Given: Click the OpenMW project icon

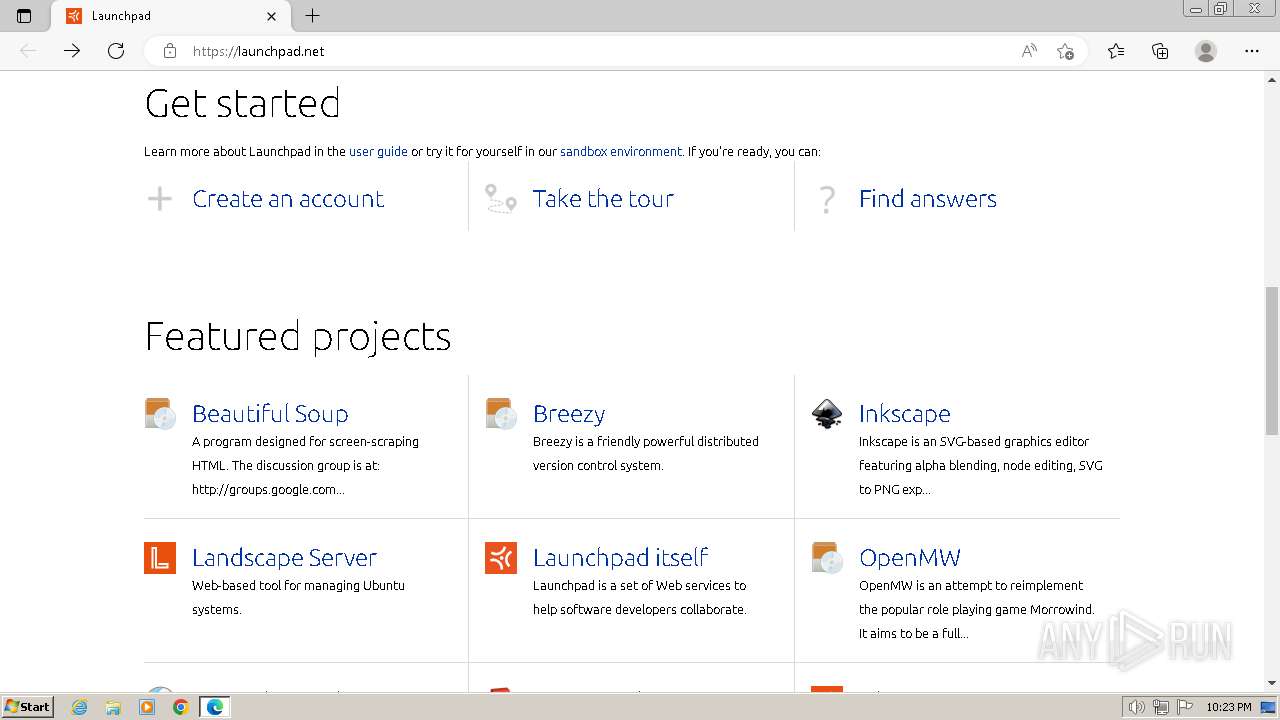Looking at the screenshot, I should tap(827, 558).
